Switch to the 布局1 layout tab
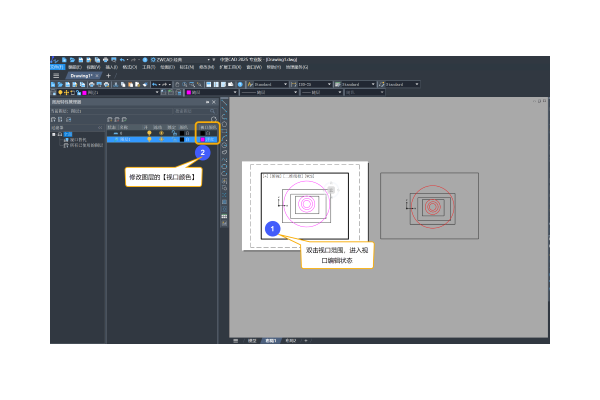The width and height of the screenshot is (600, 400). coord(271,341)
